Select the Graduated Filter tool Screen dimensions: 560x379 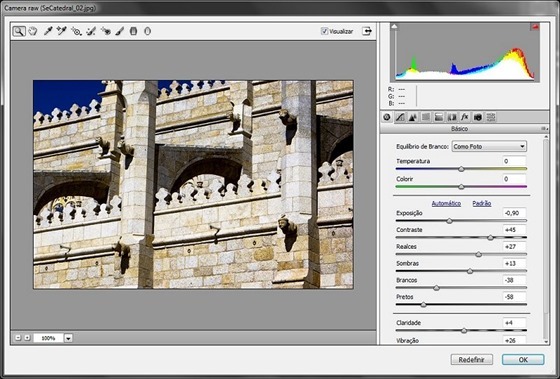pyautogui.click(x=133, y=31)
